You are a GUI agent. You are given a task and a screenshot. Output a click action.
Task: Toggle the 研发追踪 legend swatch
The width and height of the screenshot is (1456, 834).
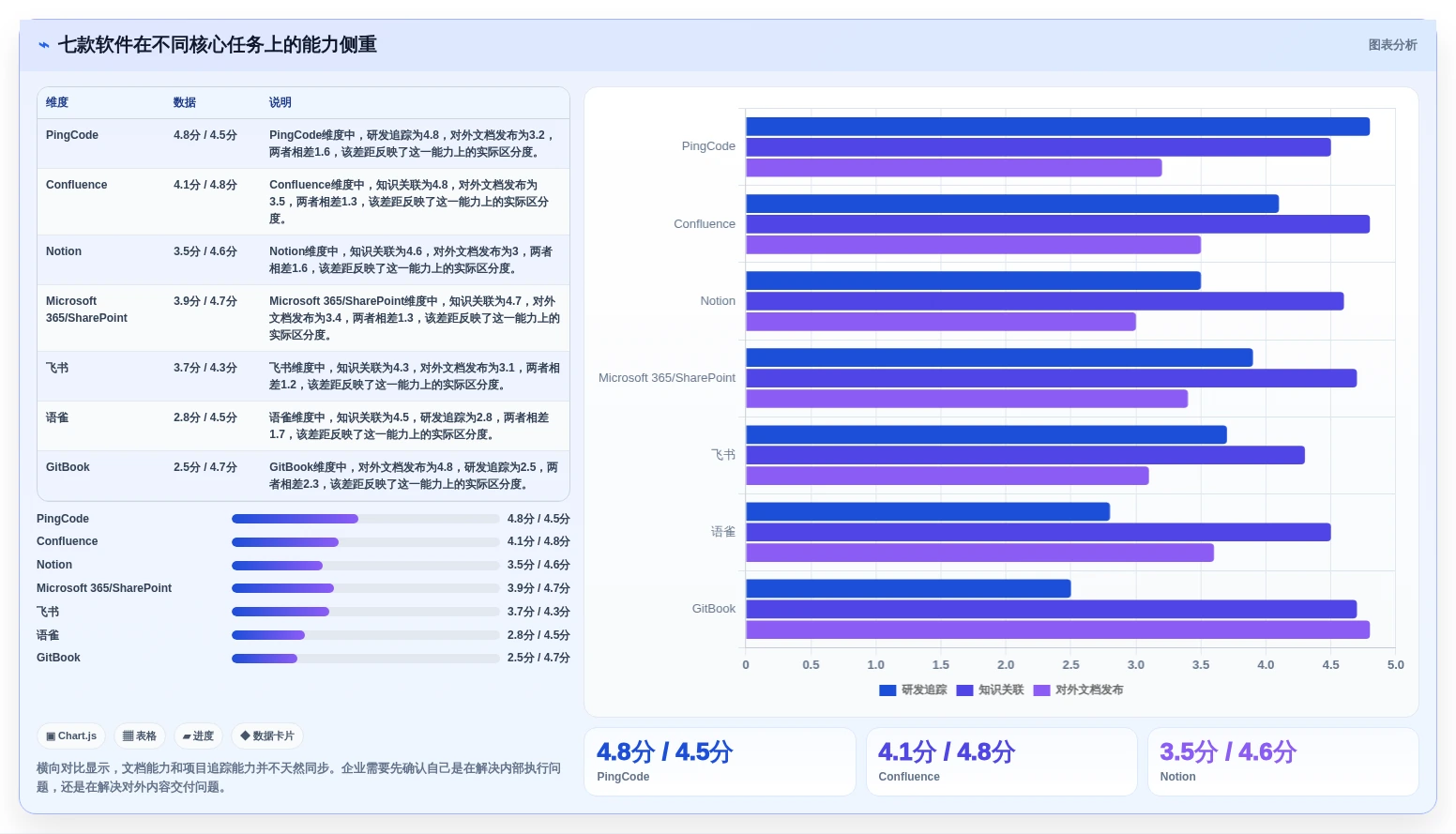(887, 690)
